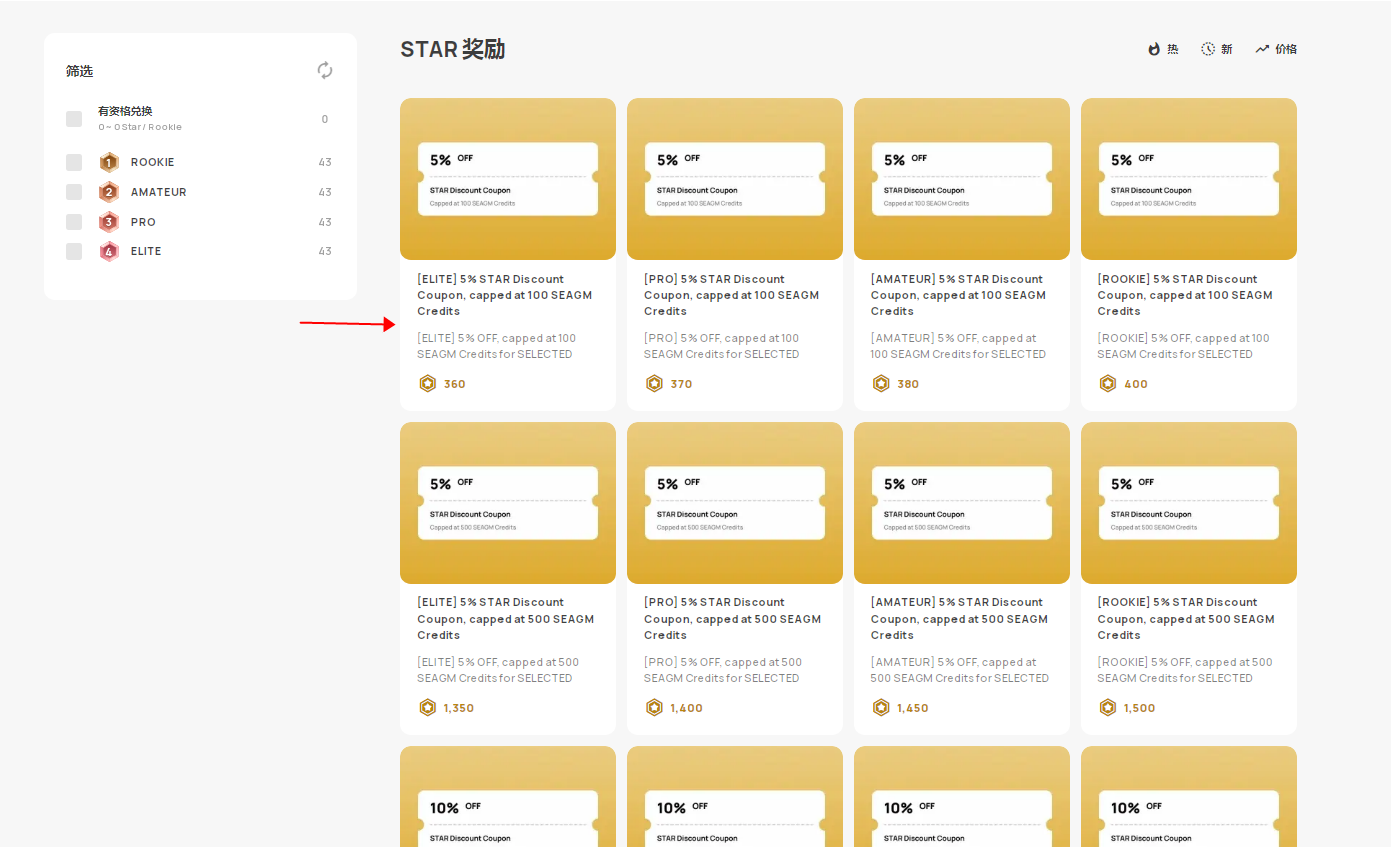Image resolution: width=1391 pixels, height=847 pixels.
Task: Click the ELITE filter label text
Action: click(x=146, y=251)
